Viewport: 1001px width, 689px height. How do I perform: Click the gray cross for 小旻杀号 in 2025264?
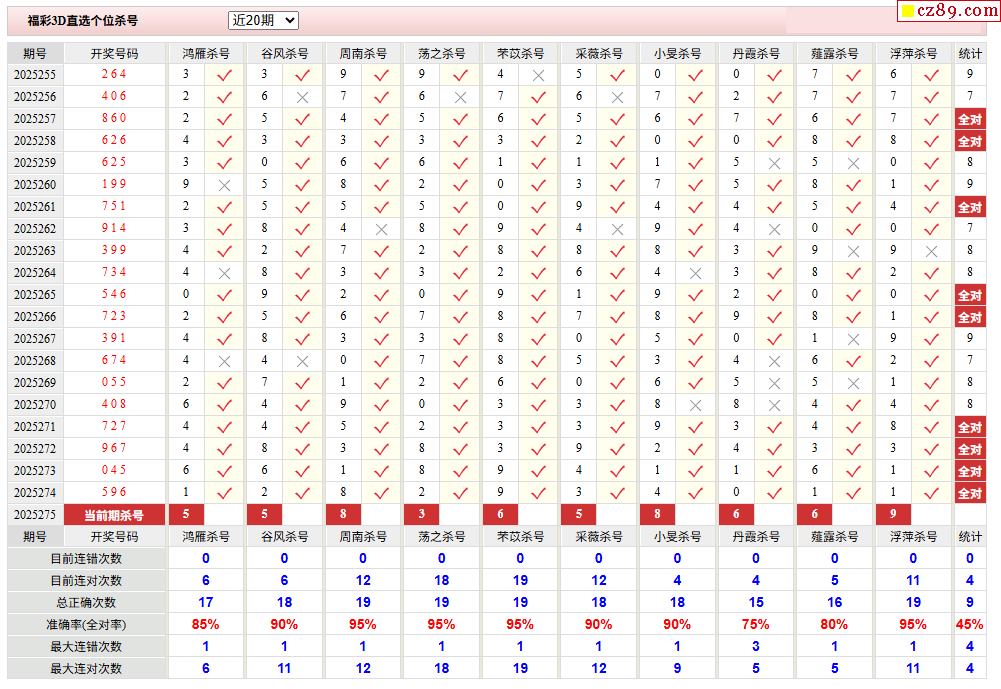point(695,273)
